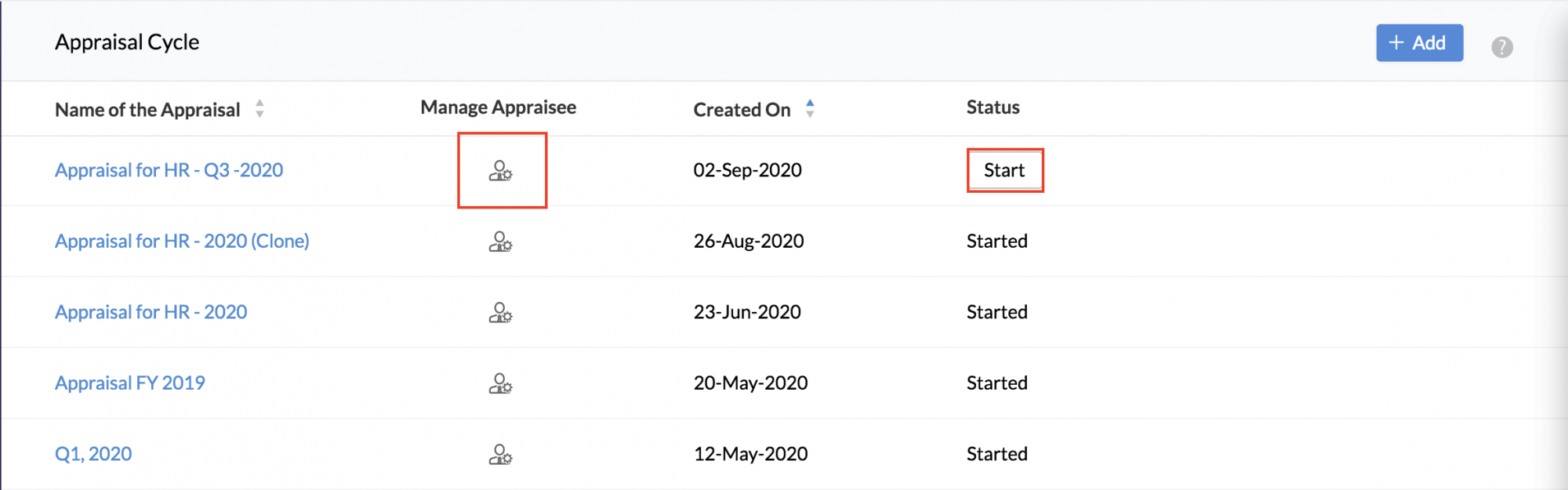
Task: Open Appraisal FY 2019 link
Action: tap(129, 383)
